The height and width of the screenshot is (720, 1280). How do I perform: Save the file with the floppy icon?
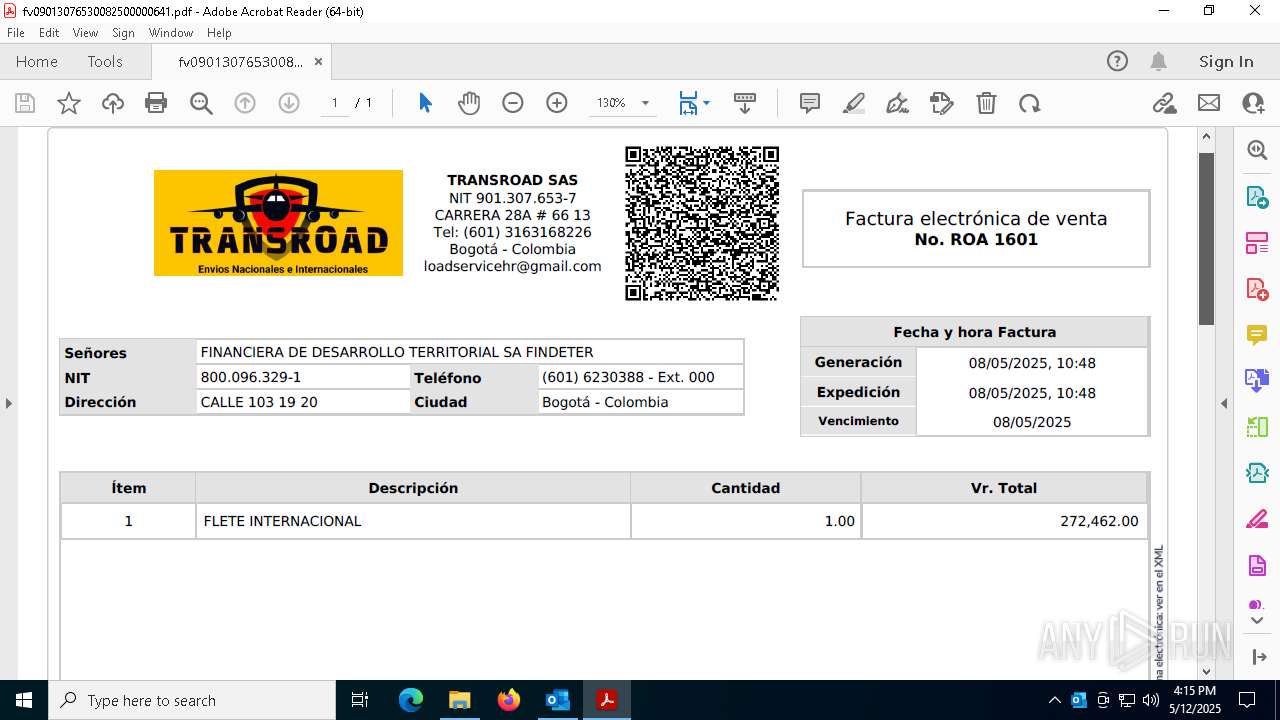pos(25,103)
